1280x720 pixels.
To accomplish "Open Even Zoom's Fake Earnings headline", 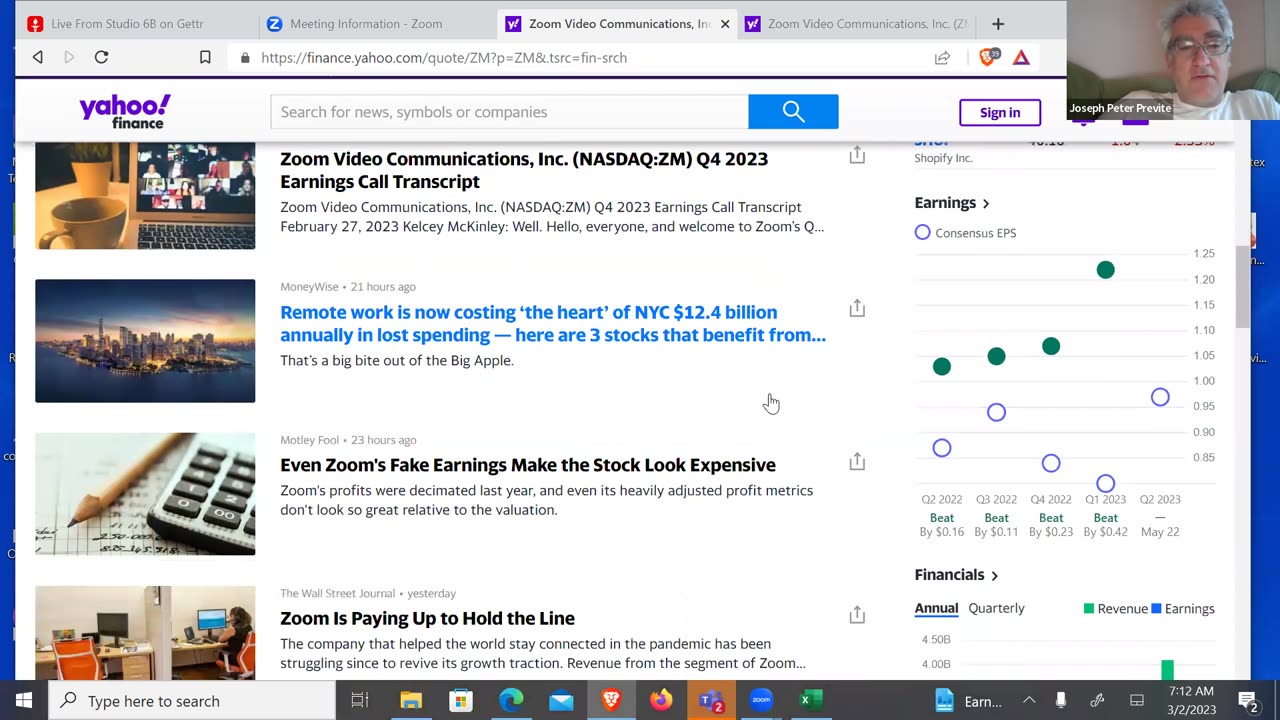I will point(528,465).
